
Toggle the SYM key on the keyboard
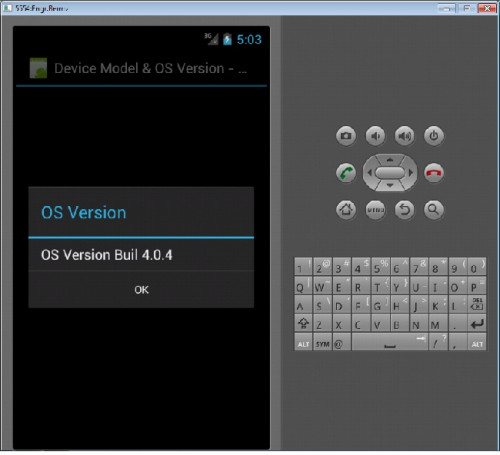322,343
